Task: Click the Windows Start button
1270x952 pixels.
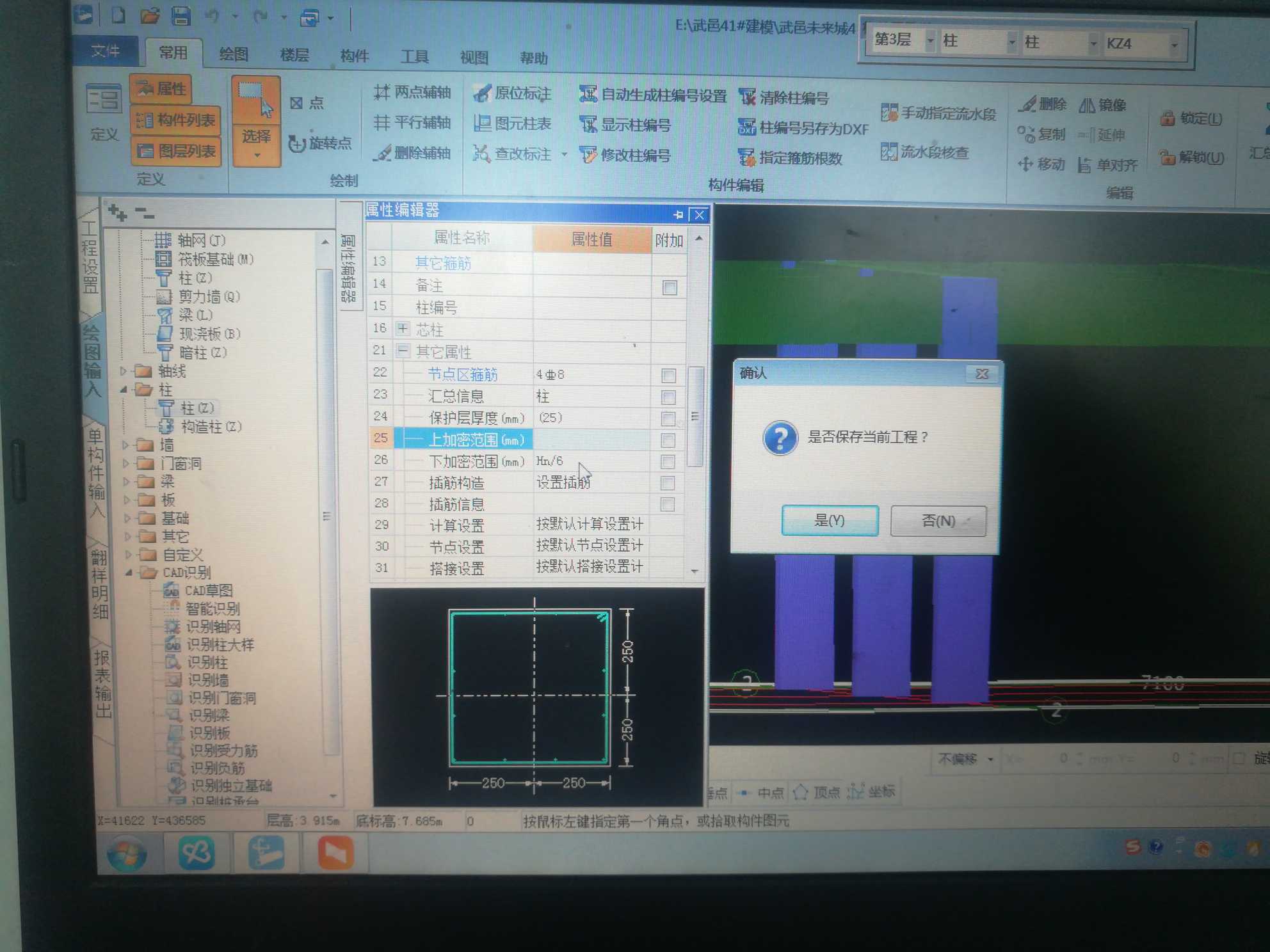Action: (x=127, y=853)
